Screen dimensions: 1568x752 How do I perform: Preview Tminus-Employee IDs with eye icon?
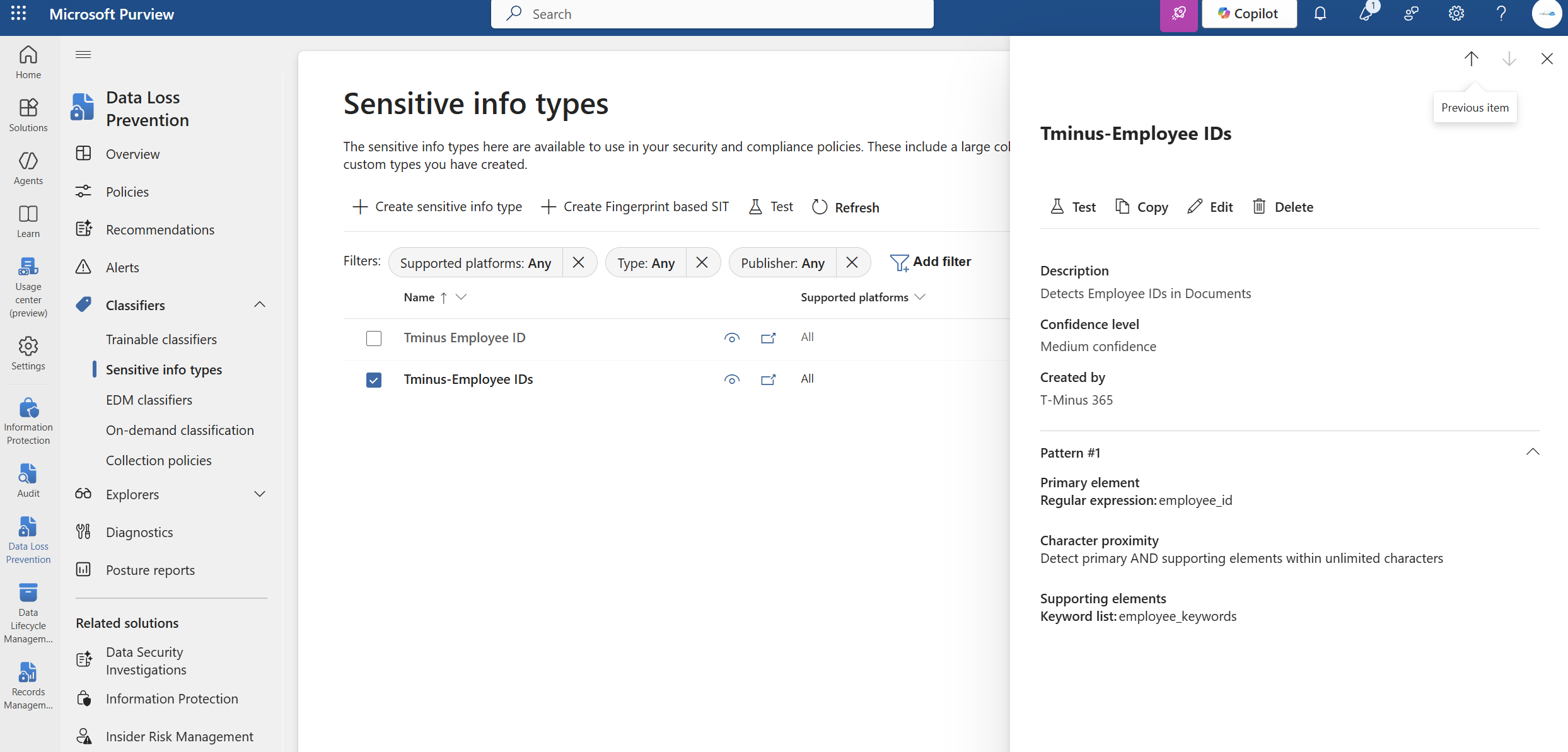click(731, 379)
